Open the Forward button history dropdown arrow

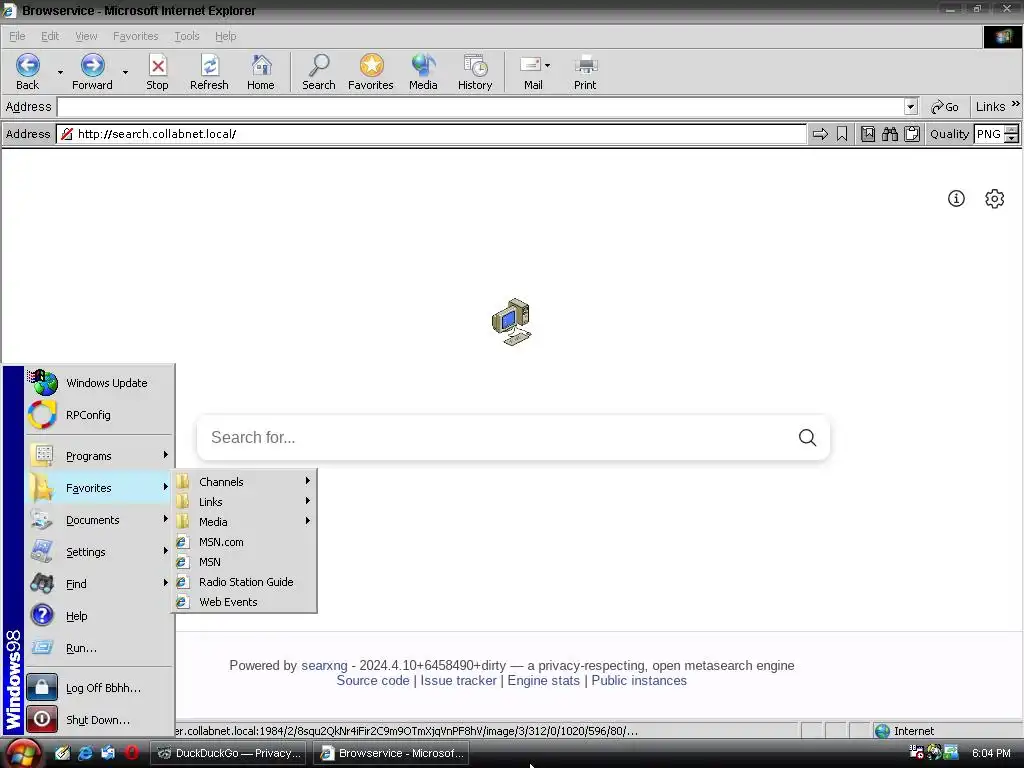click(x=125, y=72)
